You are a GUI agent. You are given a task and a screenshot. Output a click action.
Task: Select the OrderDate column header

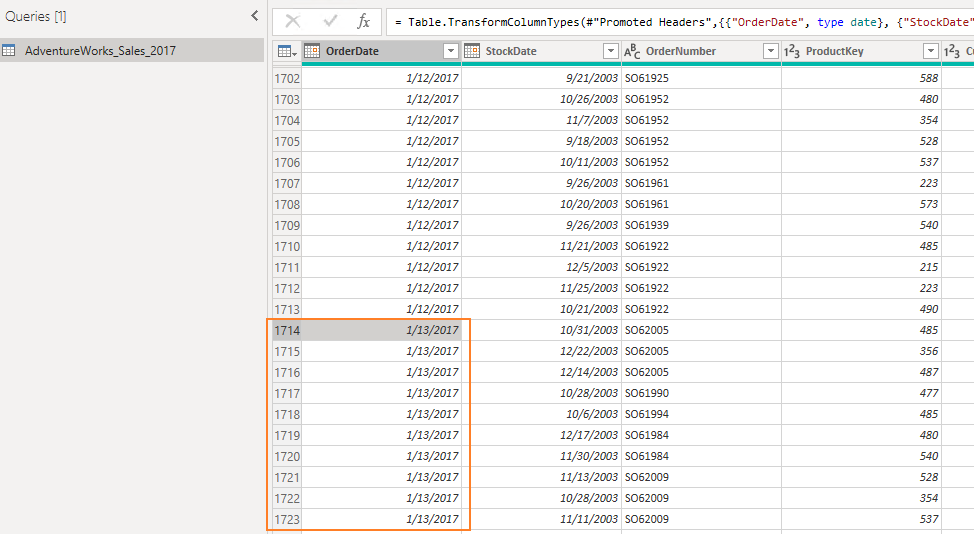[382, 51]
